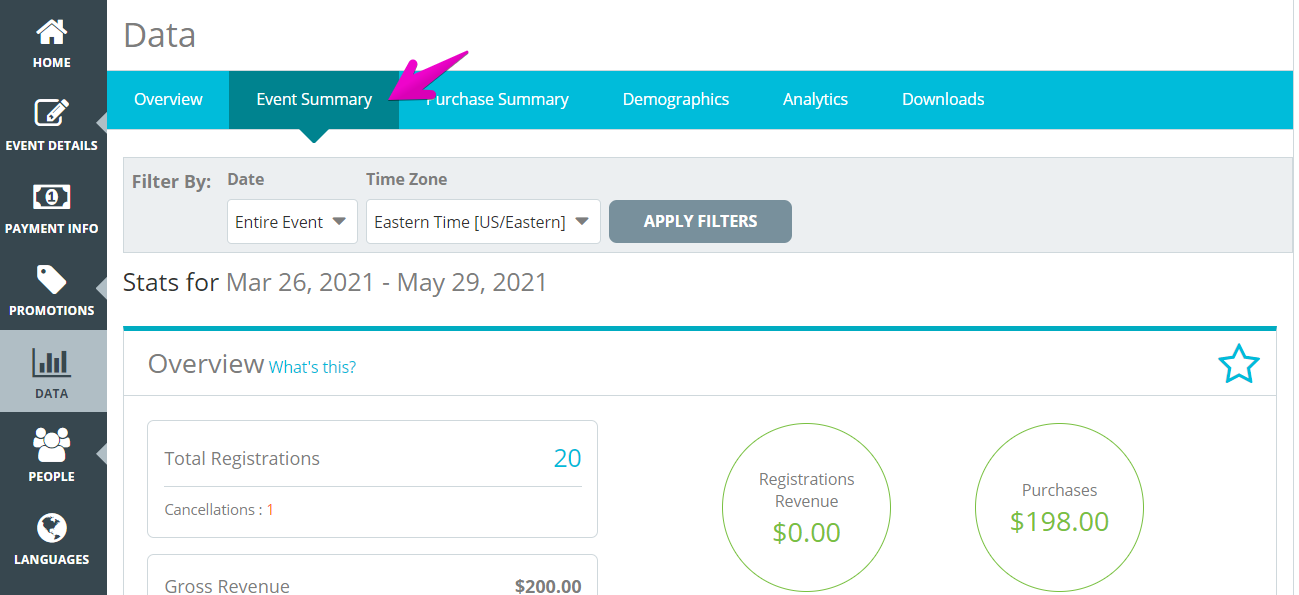Viewport: 1299px width, 595px height.
Task: Go to the Demographics tab
Action: (676, 99)
